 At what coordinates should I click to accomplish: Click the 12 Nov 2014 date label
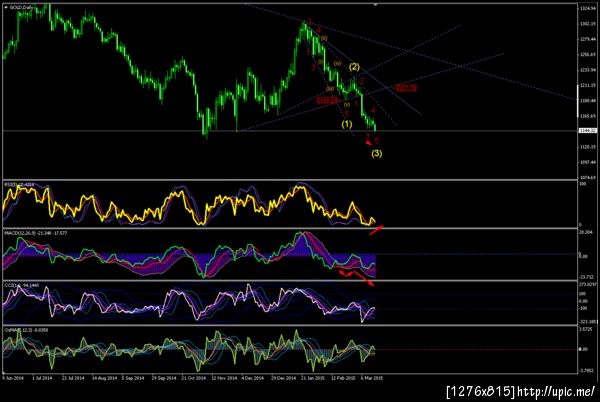(224, 378)
